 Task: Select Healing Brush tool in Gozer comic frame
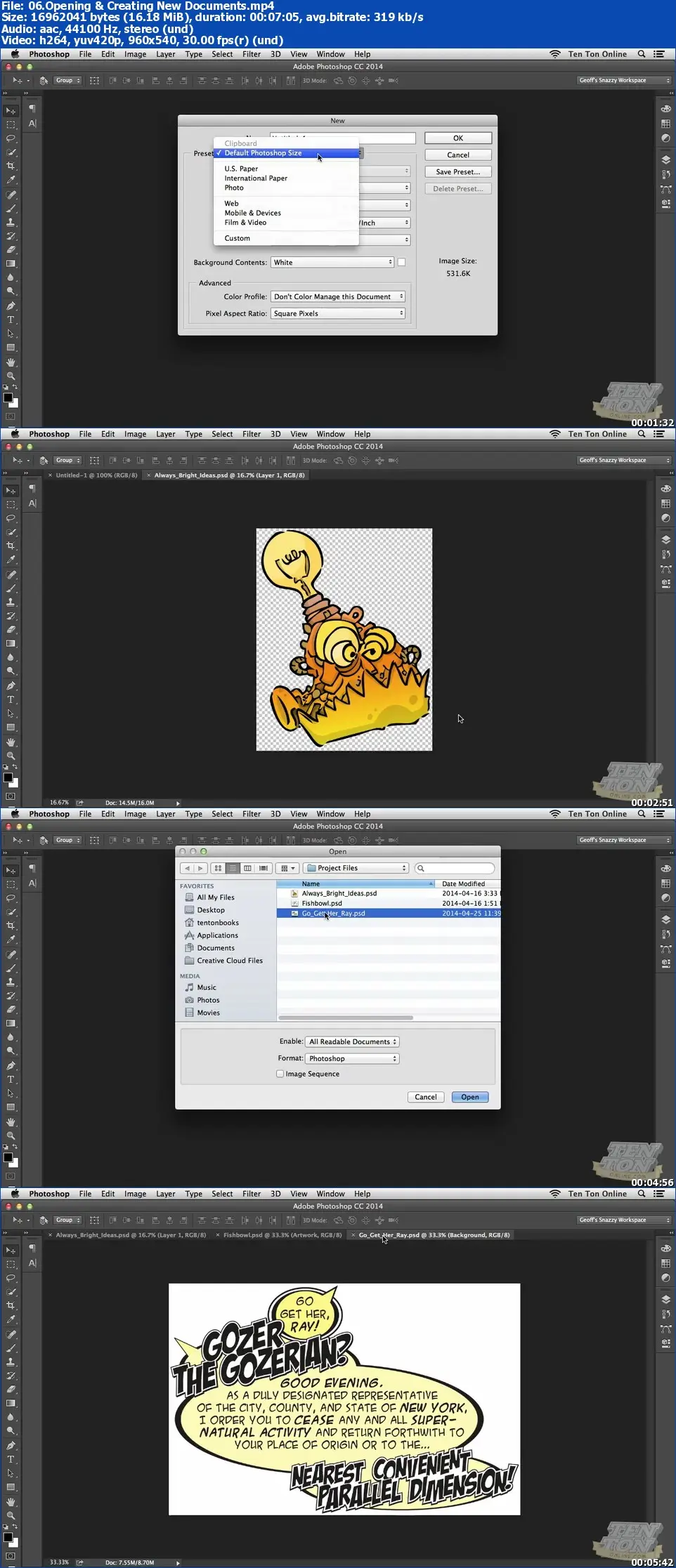point(11,1334)
